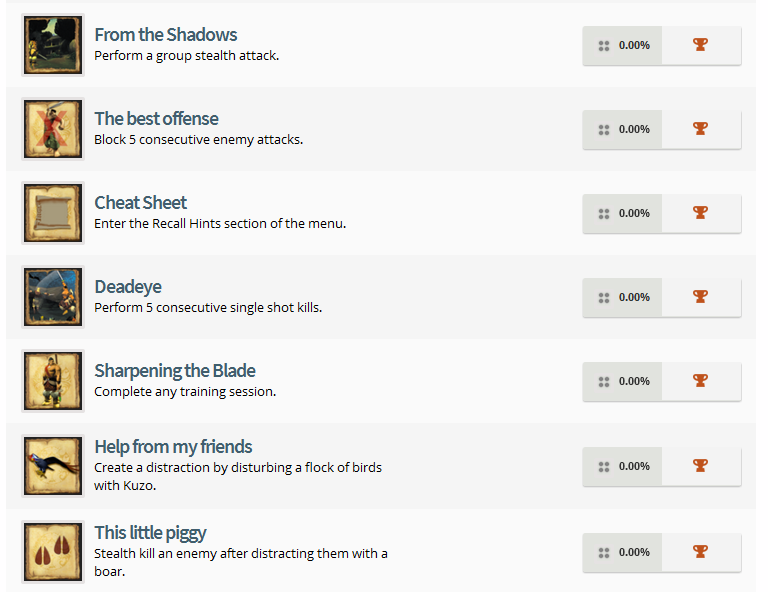Click The best offense achievement image
768x592 pixels.
click(52, 129)
